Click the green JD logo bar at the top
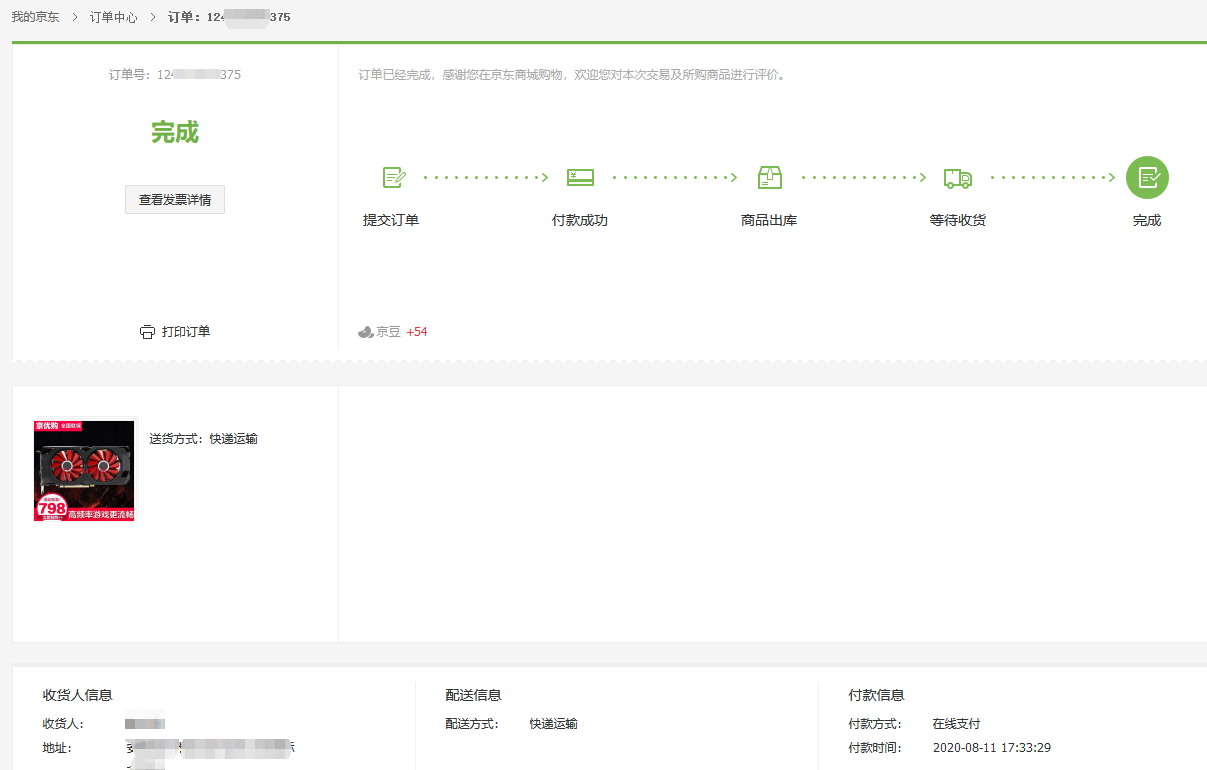Screen dimensions: 1207x770 tap(603, 42)
